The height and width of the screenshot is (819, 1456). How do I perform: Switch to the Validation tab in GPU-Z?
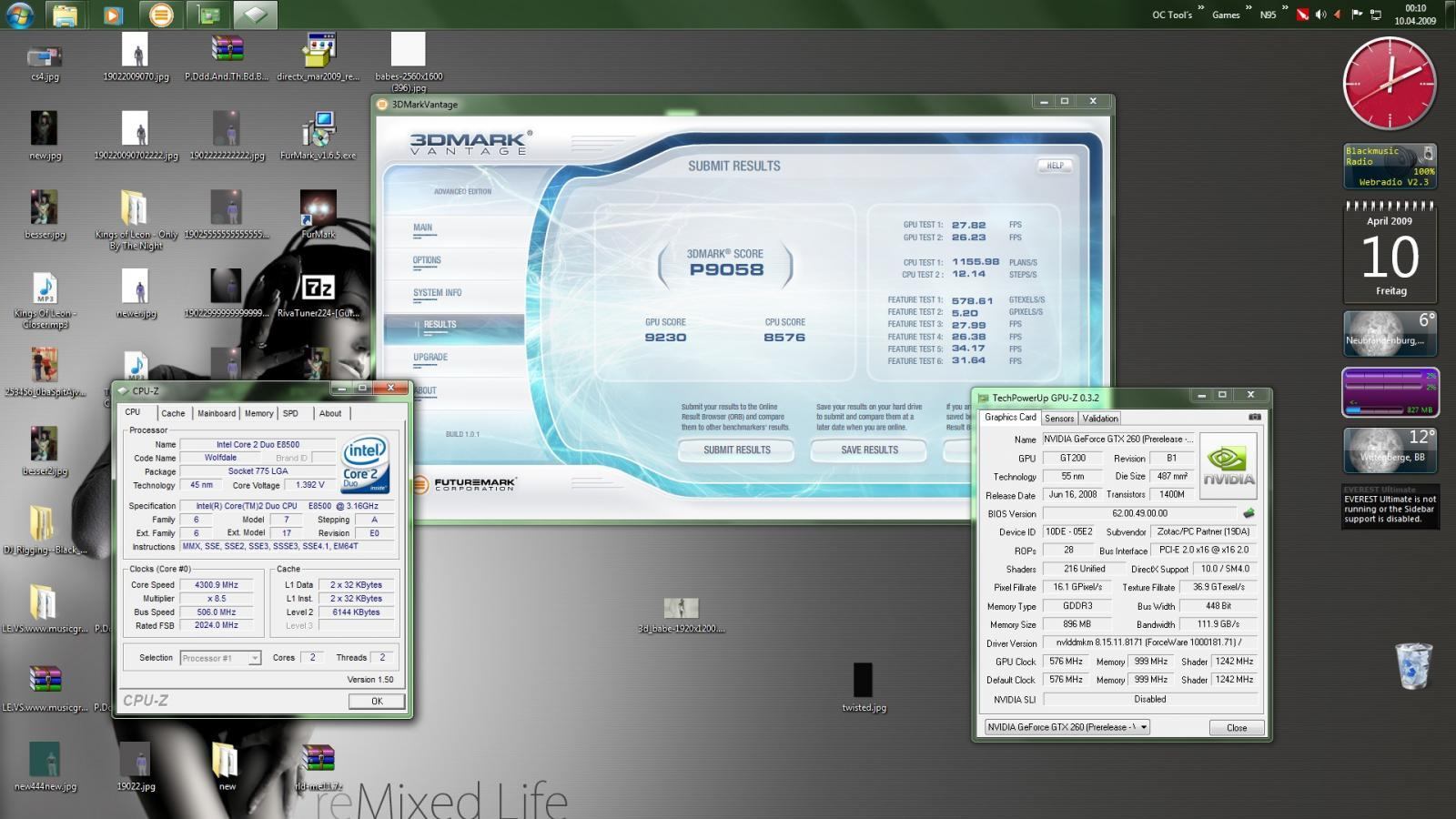[1099, 419]
